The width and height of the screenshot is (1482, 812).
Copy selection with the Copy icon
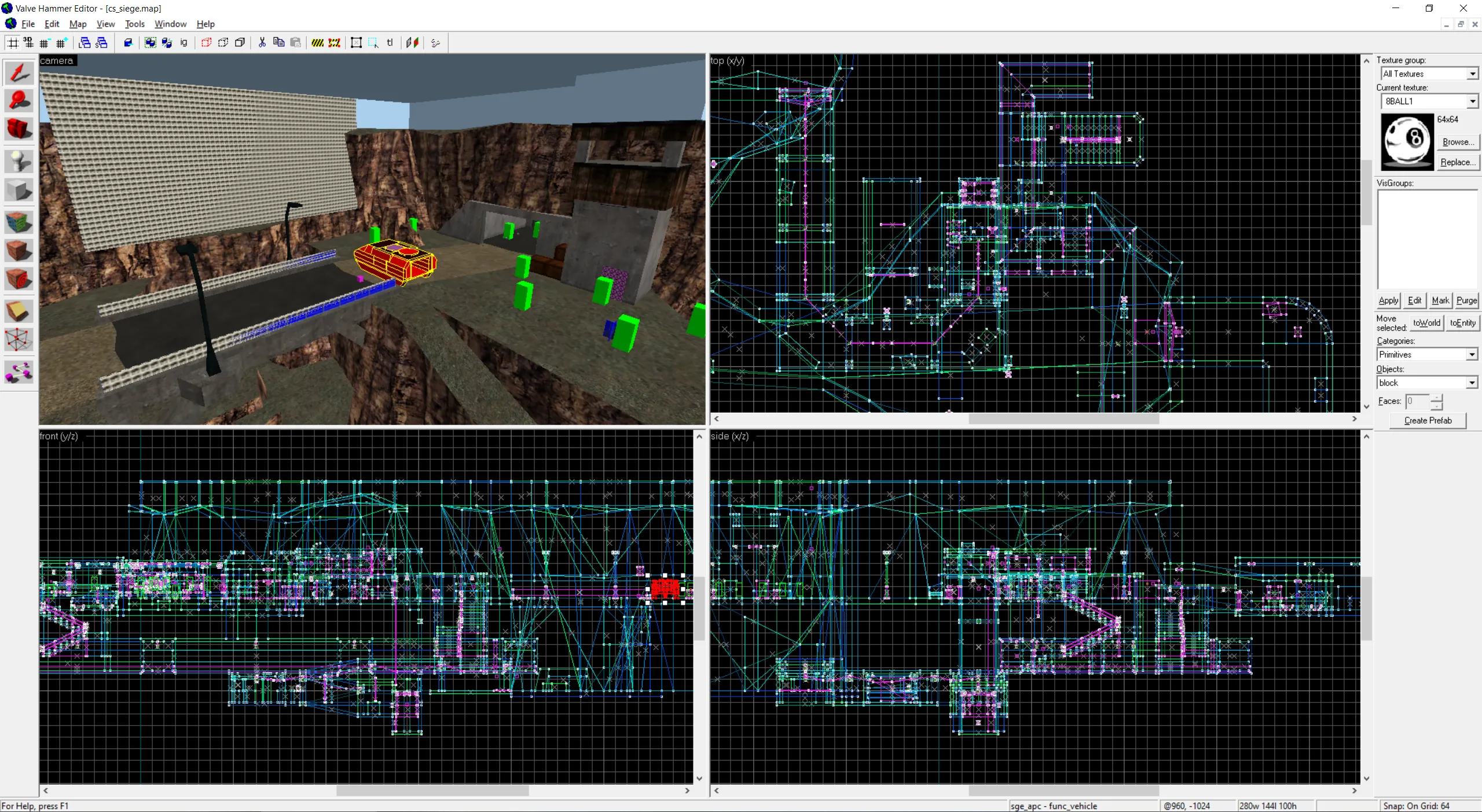tap(278, 43)
